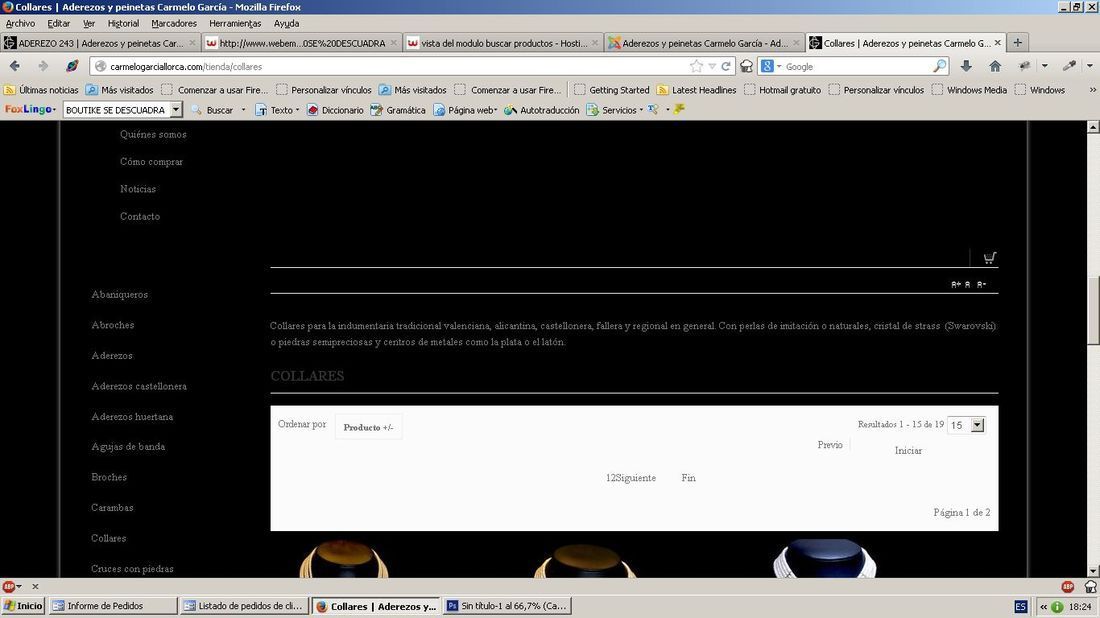Open the first gold necklace product thumbnail
Viewport: 1100px width, 618px height.
pyautogui.click(x=344, y=558)
